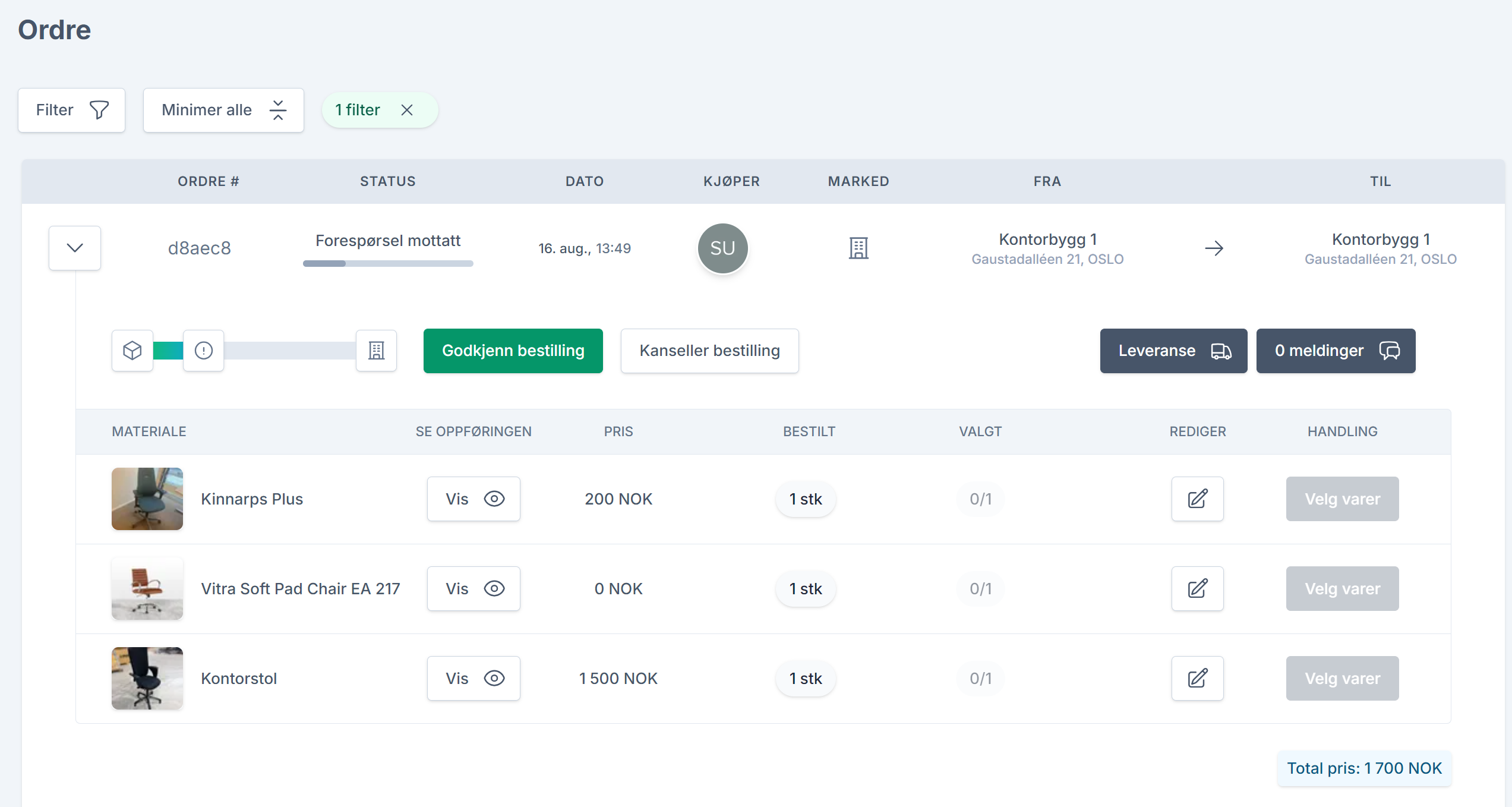Click the arrow between FRA and TIL

[x=1214, y=248]
